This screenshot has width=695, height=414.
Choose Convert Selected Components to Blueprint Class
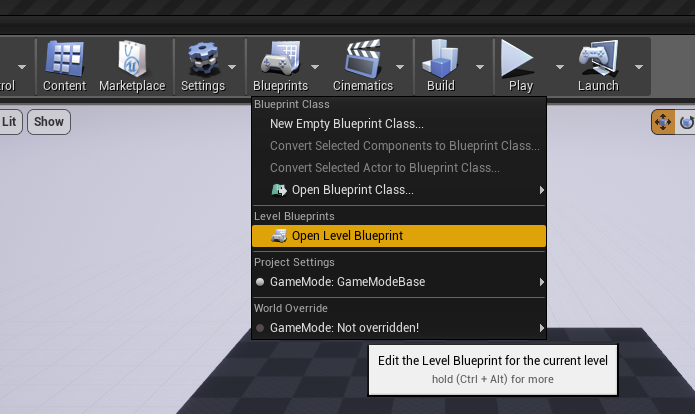coord(399,146)
